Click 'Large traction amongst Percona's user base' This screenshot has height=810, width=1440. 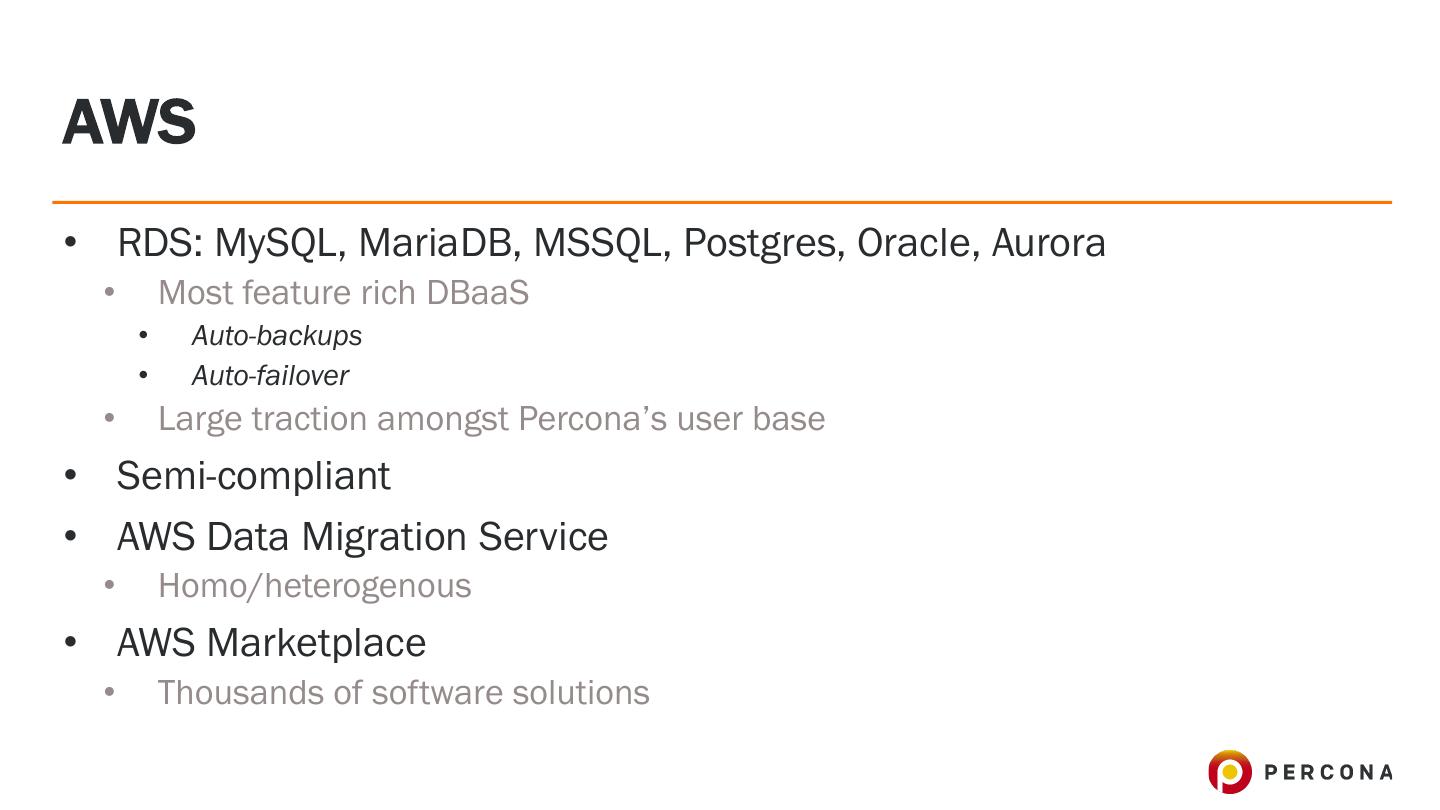click(x=491, y=418)
